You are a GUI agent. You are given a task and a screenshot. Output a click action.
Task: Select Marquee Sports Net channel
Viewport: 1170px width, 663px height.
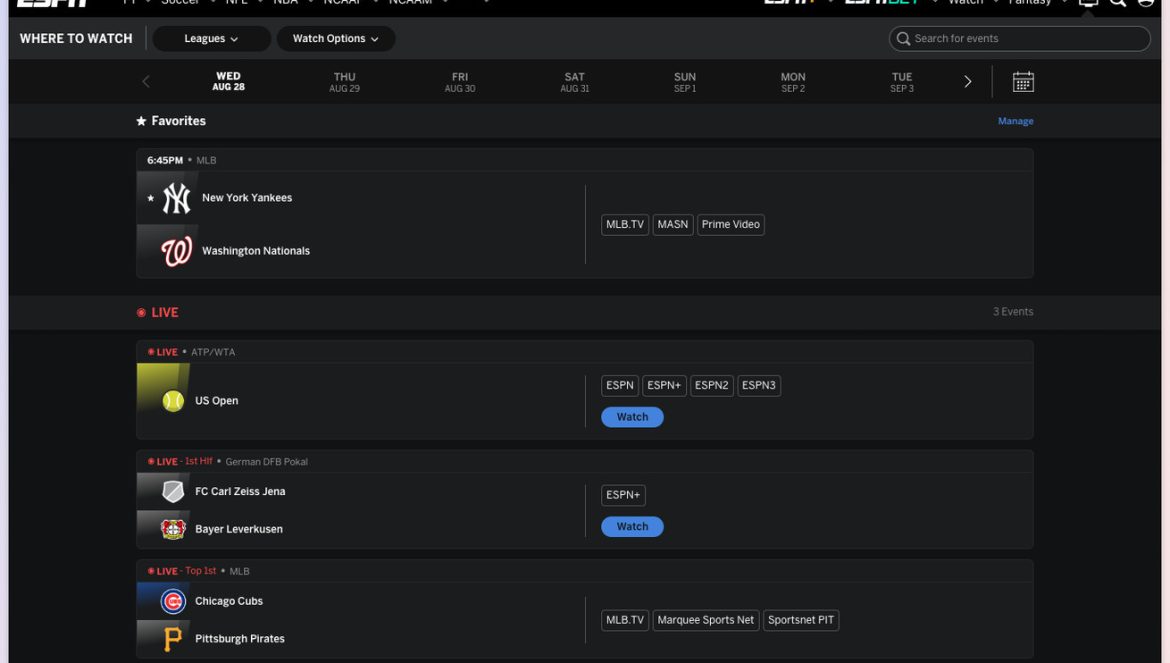tap(705, 620)
